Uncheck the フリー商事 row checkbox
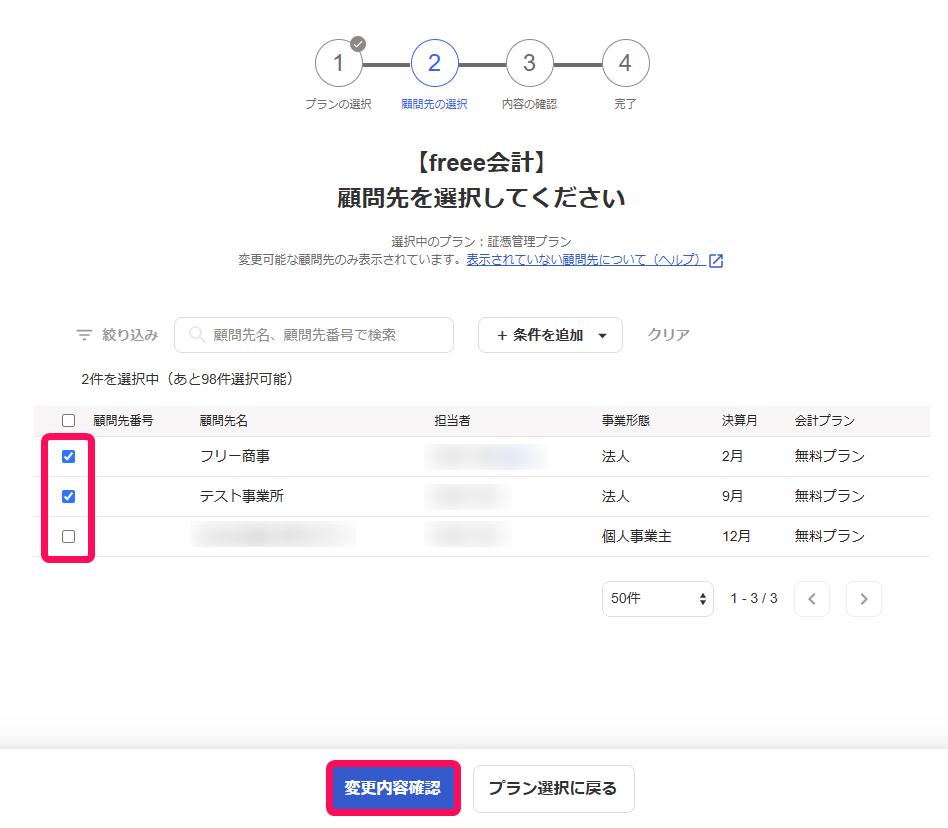948x828 pixels. point(68,456)
